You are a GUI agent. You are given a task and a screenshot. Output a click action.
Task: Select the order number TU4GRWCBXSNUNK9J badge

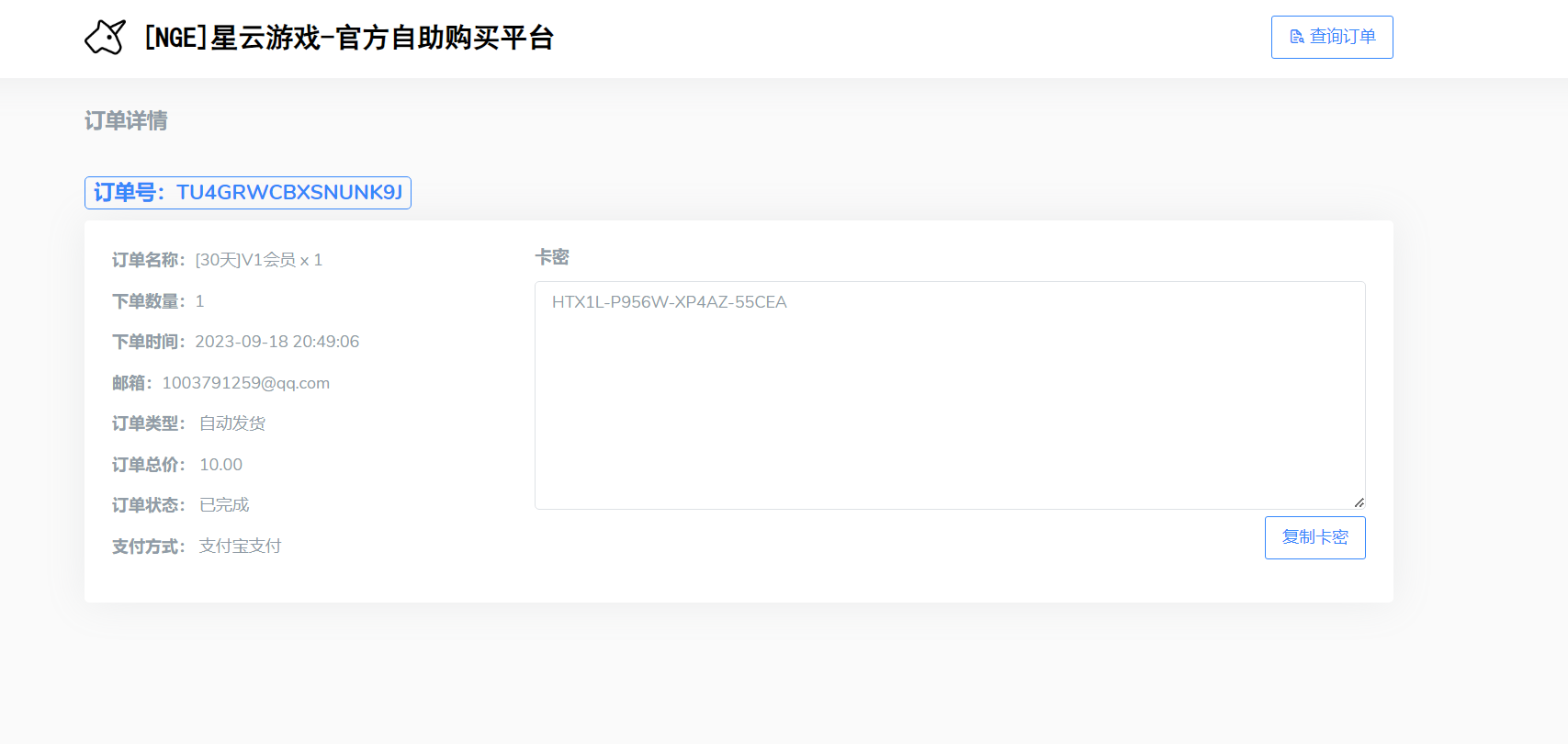point(248,193)
